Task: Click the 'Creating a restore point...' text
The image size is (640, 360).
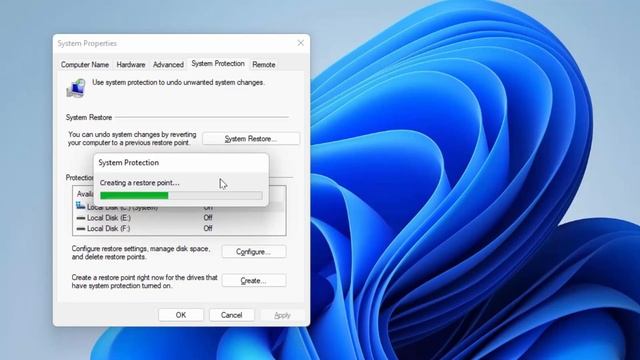Action: [140, 183]
